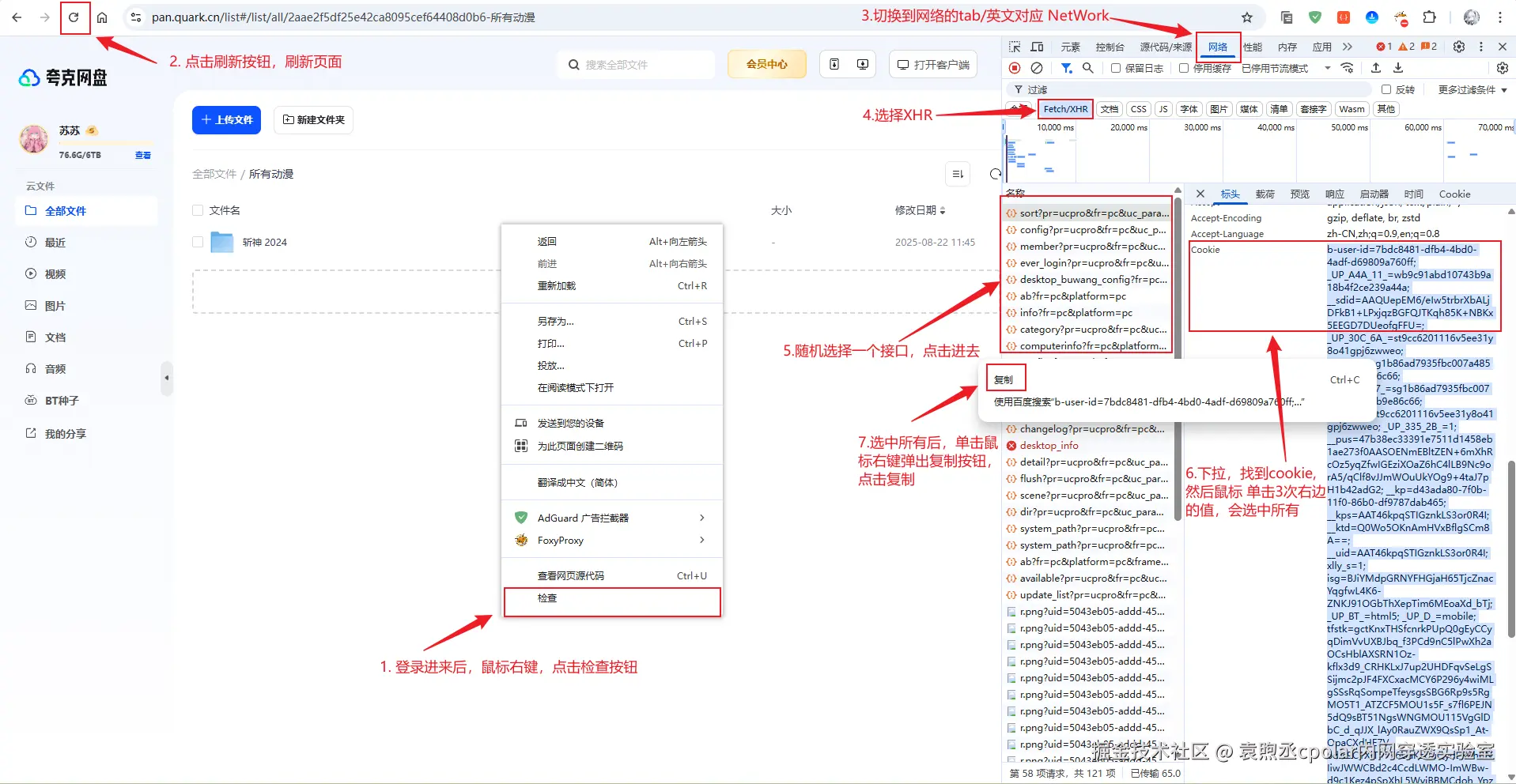Click the browser reload page icon
Viewport: 1516px width, 784px height.
74,17
